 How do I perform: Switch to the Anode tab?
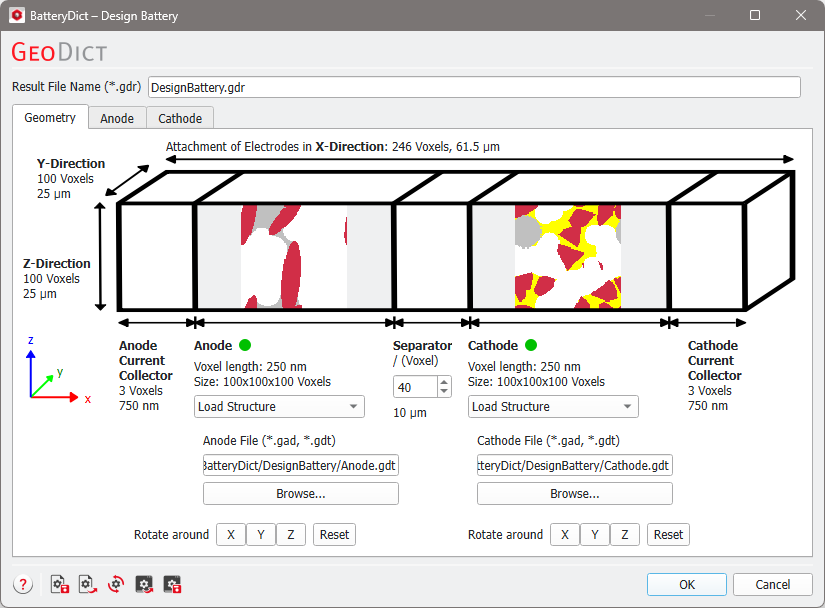(x=117, y=118)
